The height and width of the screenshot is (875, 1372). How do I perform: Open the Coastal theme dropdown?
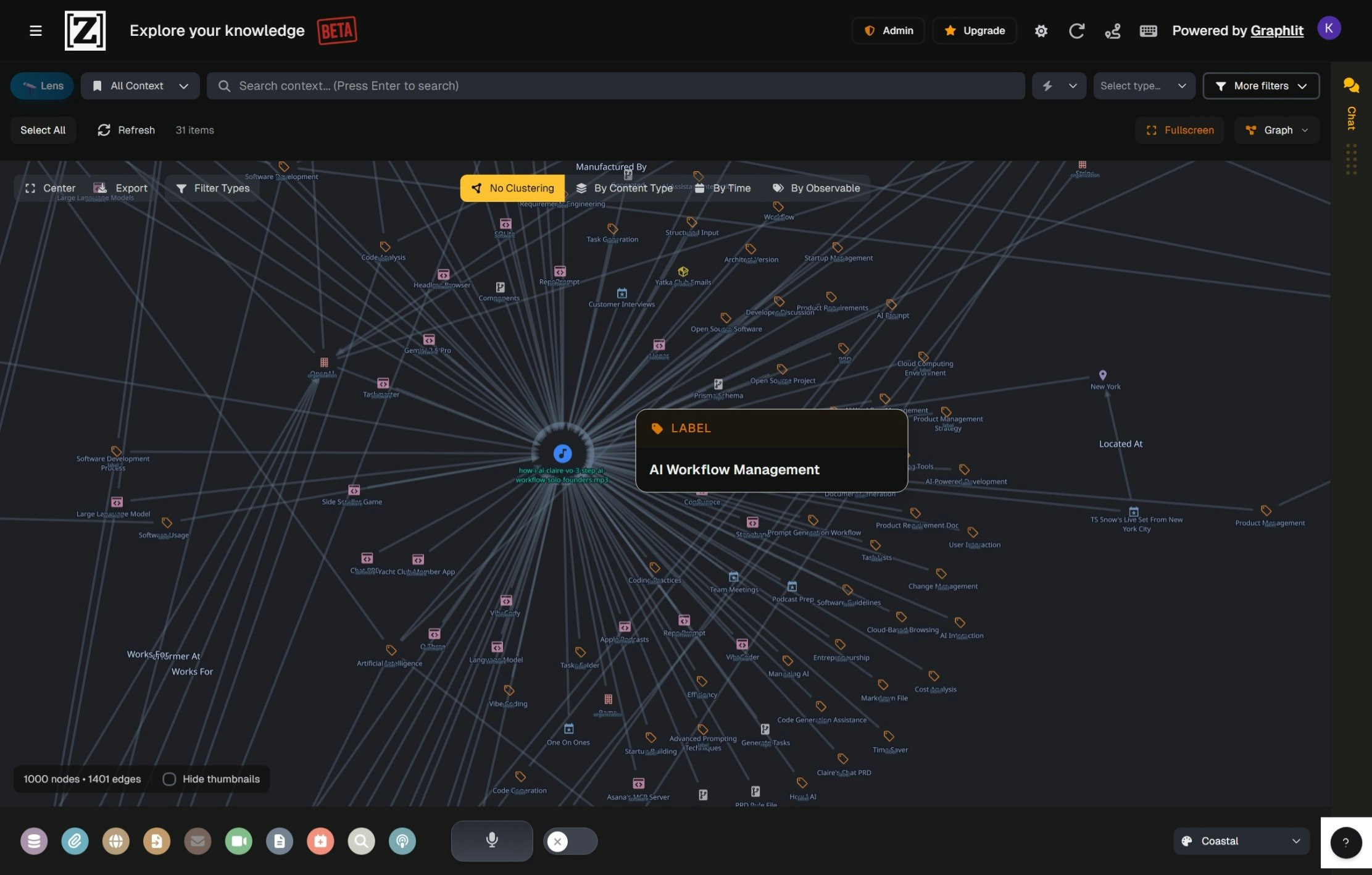pos(1241,841)
